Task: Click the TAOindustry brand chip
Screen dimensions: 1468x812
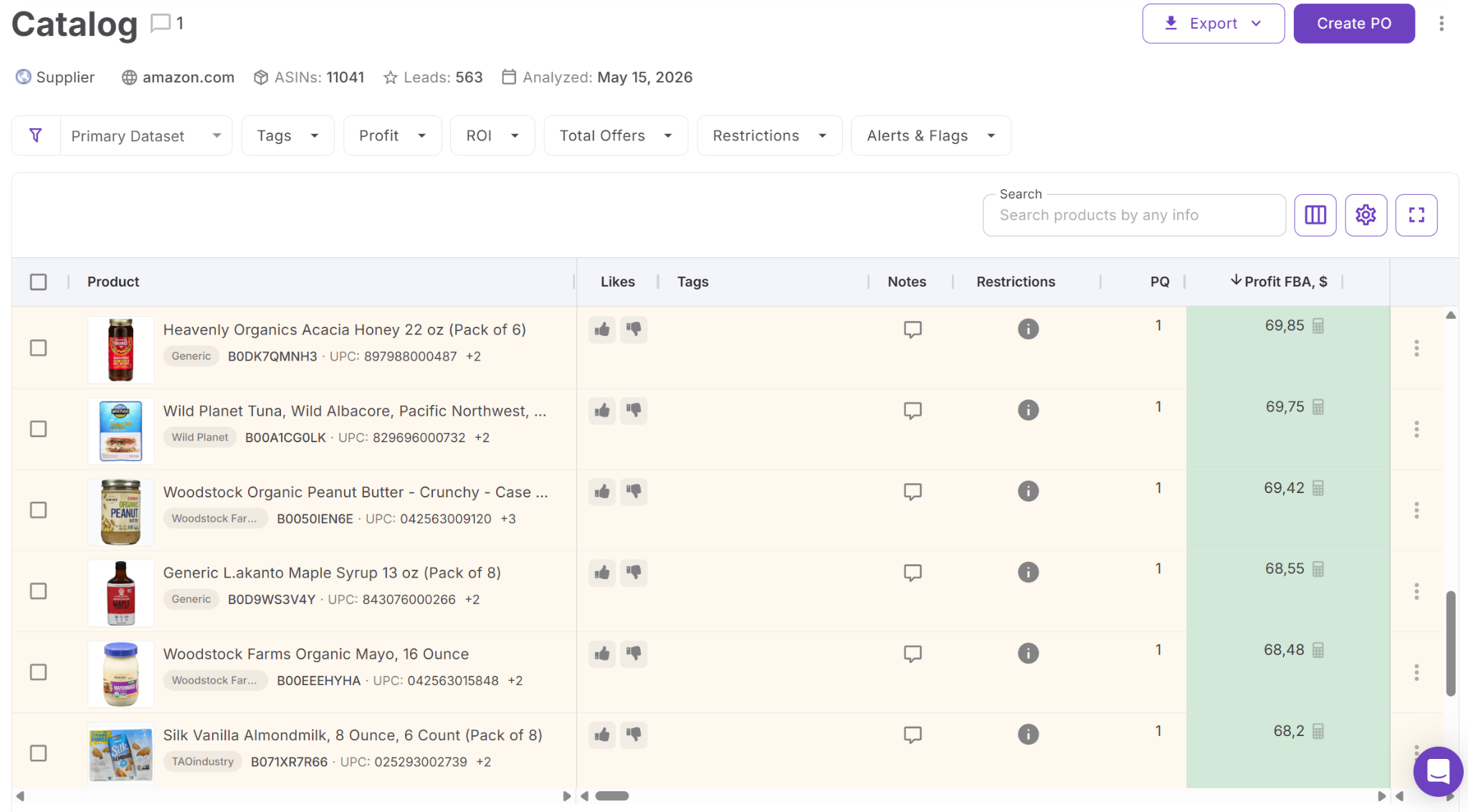Action: (203, 762)
